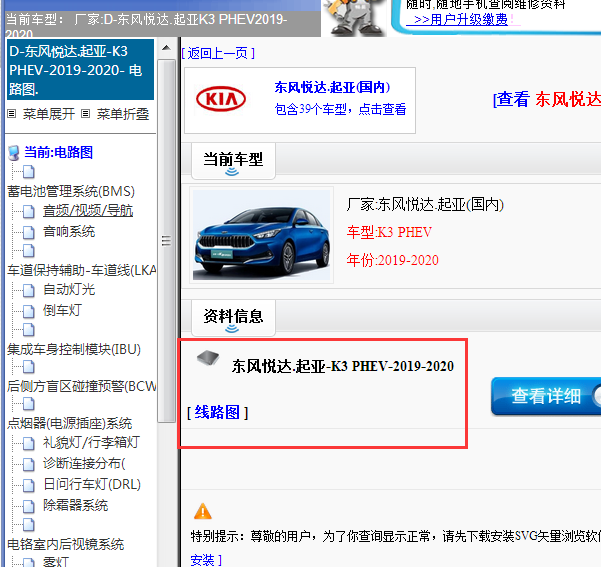Screen dimensions: 601x567
Task: Click the page icon beside 除霜器系统
Action: click(29, 506)
